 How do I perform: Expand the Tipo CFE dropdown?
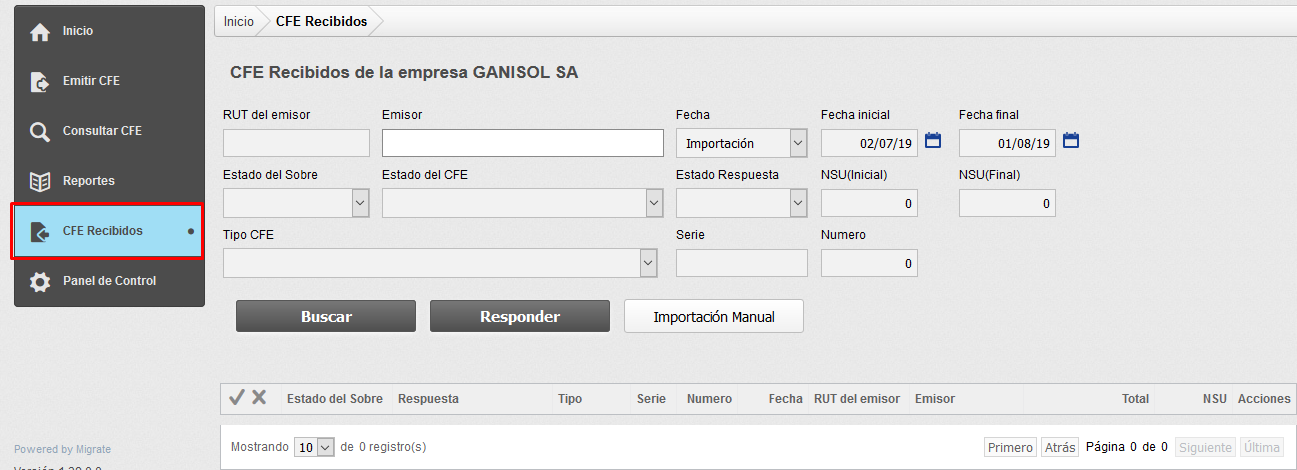point(648,263)
